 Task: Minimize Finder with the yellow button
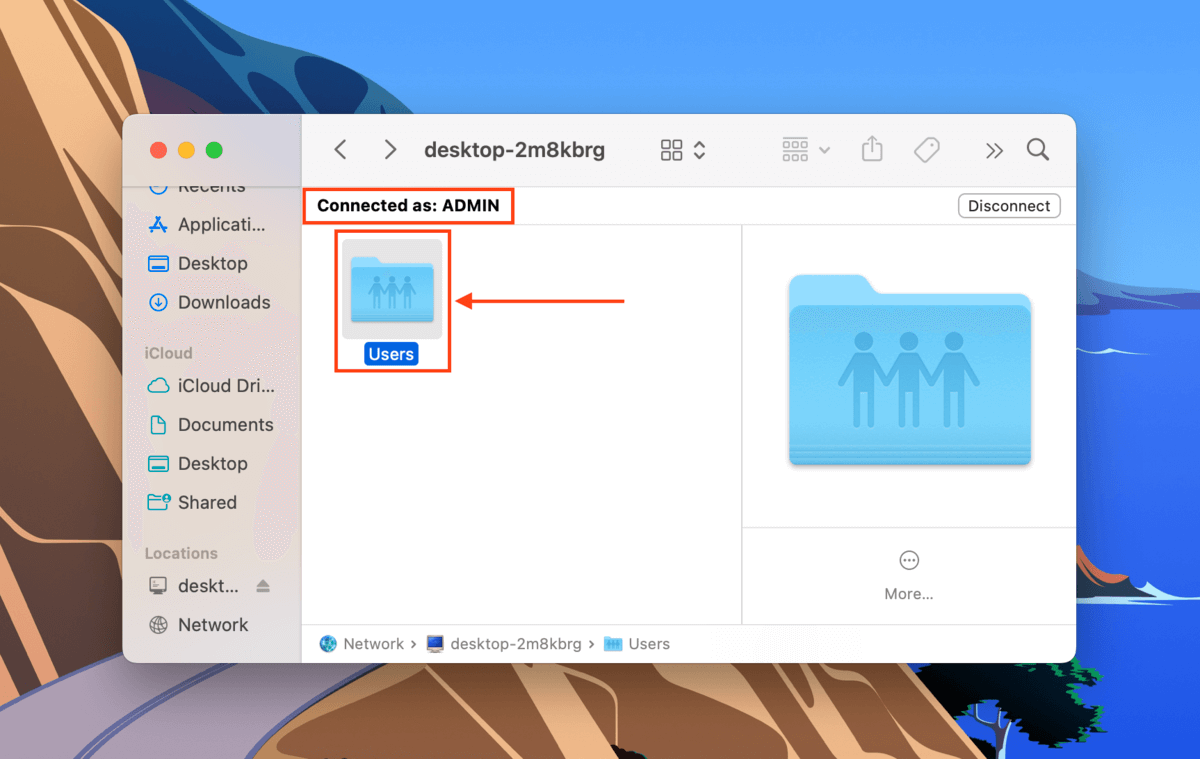coord(186,150)
